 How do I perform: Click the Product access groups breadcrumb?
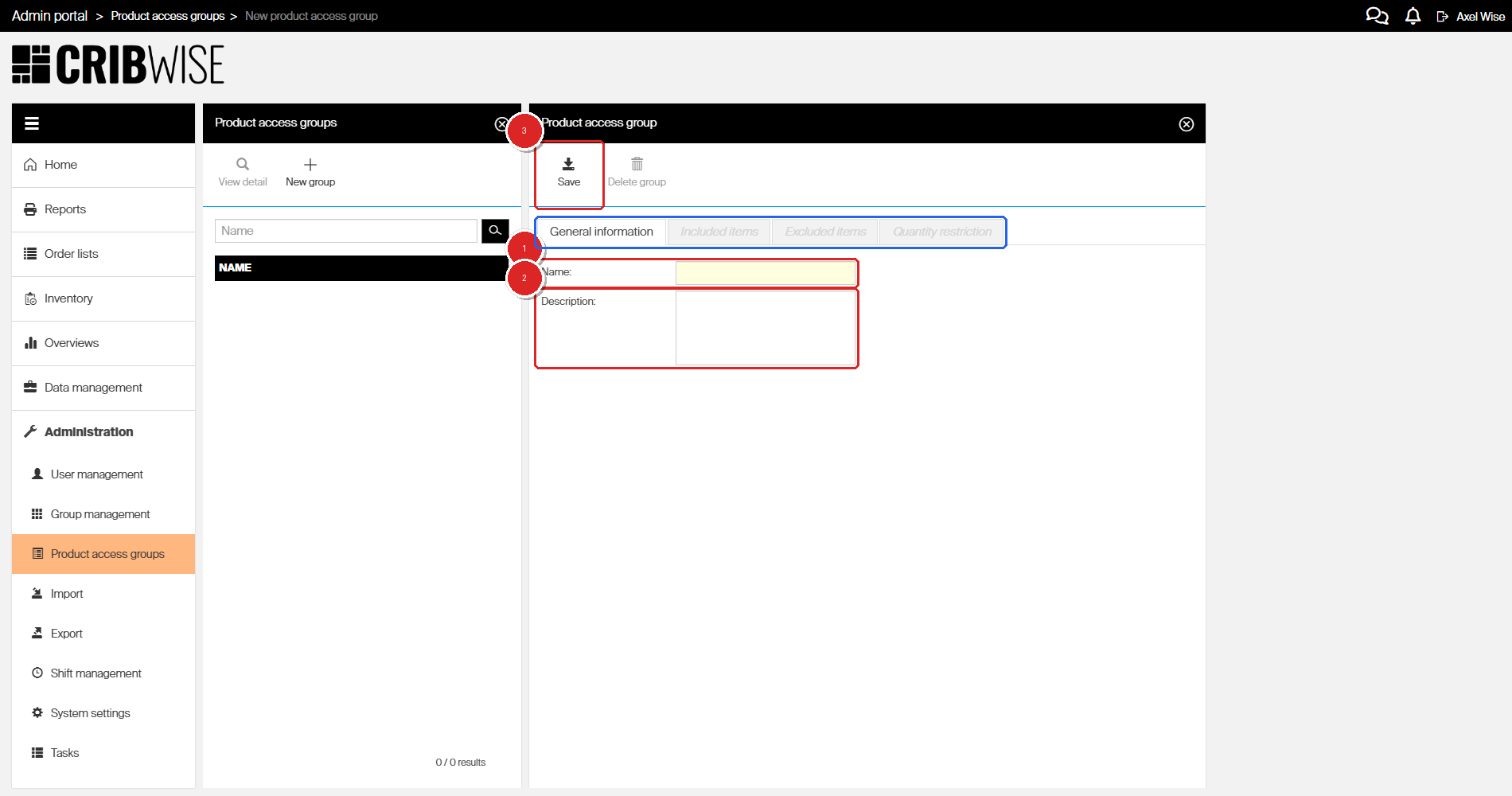click(x=167, y=16)
